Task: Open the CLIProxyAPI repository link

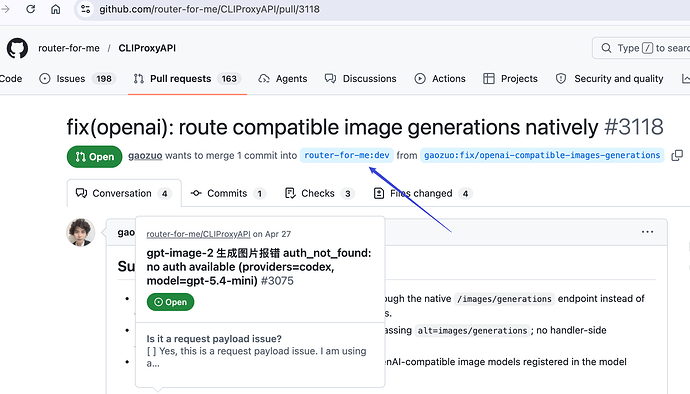Action: (x=147, y=48)
